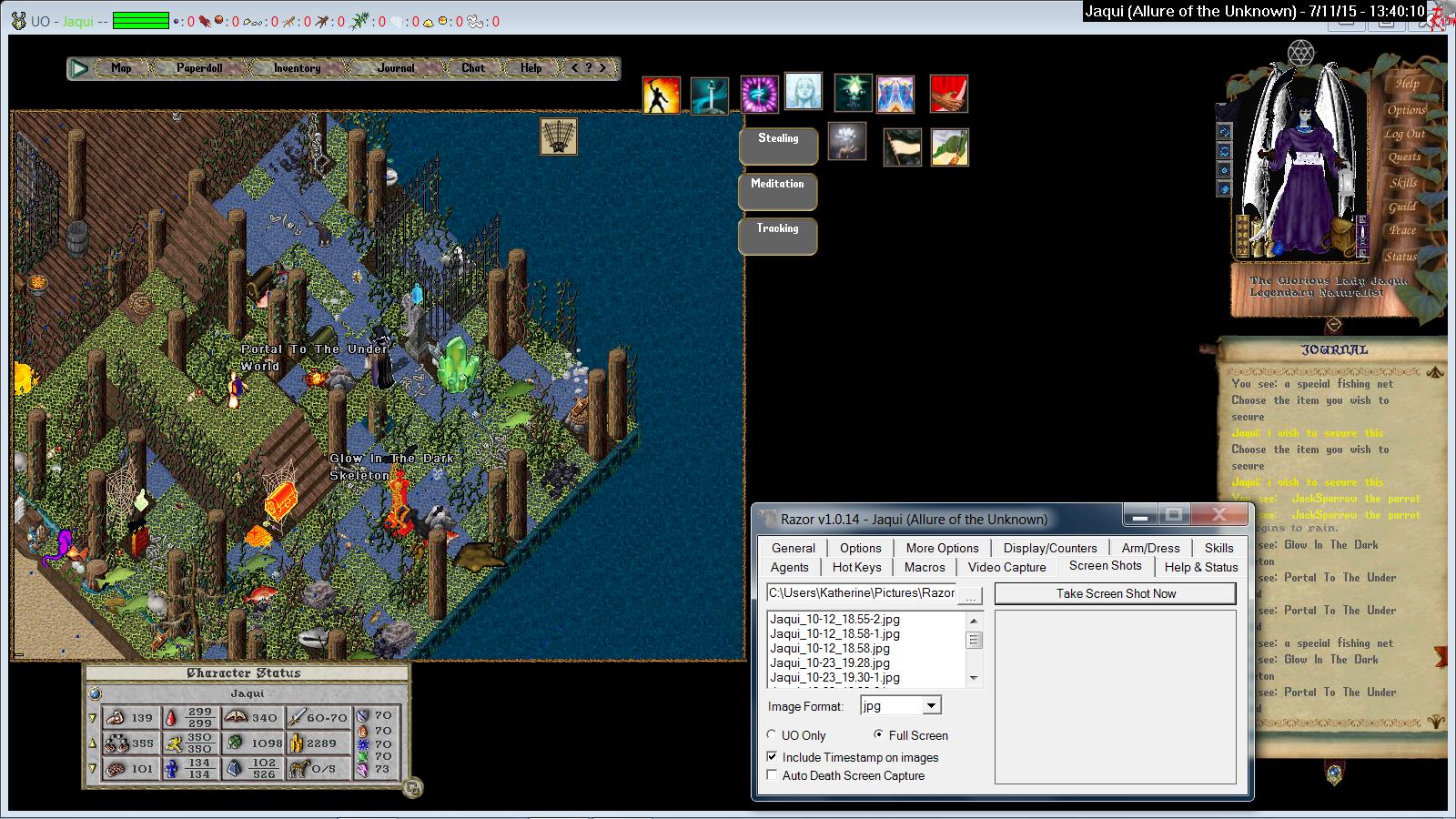The height and width of the screenshot is (819, 1456).
Task: Click the green star burst spell icon
Action: tap(854, 93)
